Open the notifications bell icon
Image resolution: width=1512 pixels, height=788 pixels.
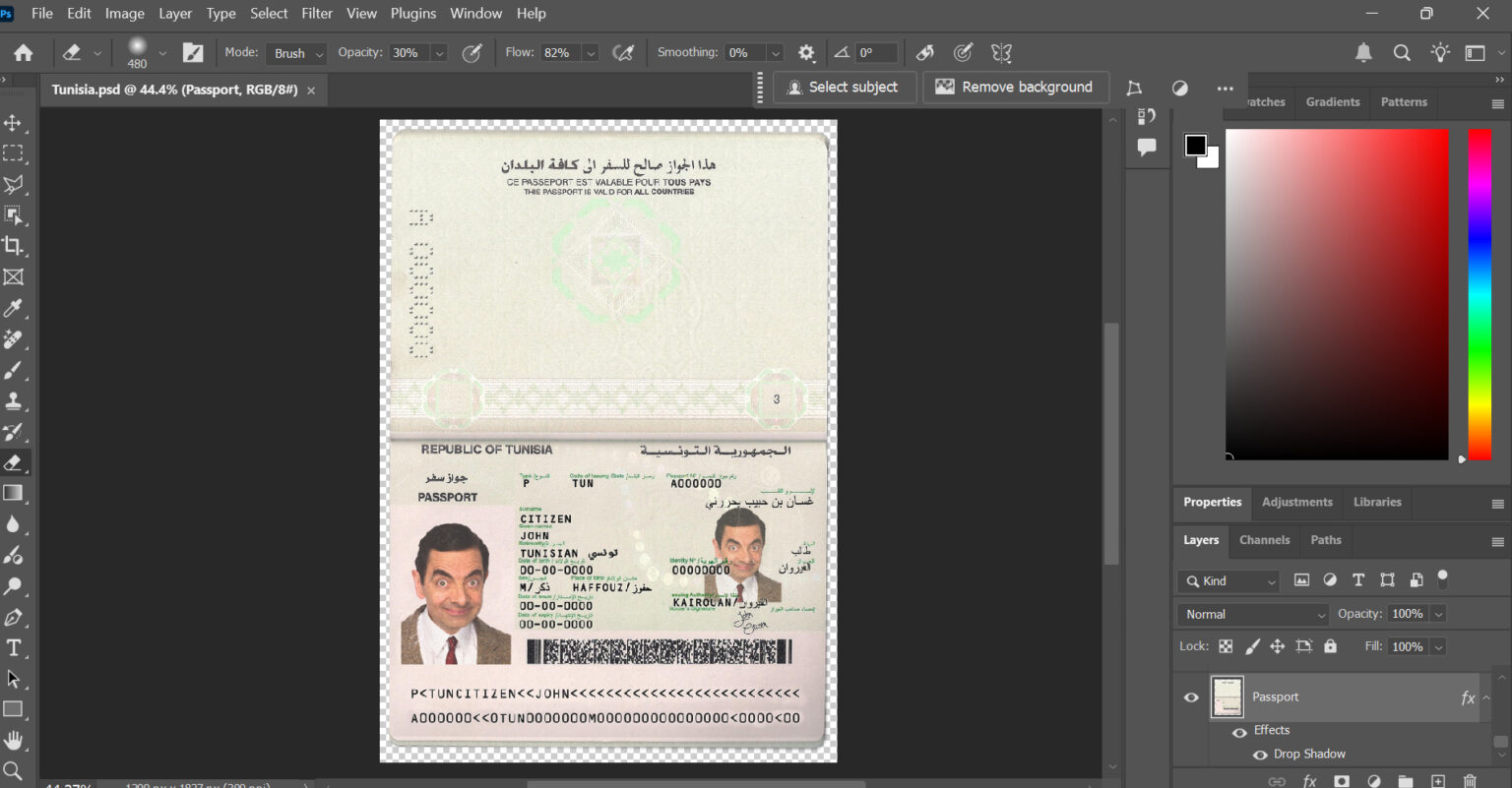click(x=1363, y=53)
